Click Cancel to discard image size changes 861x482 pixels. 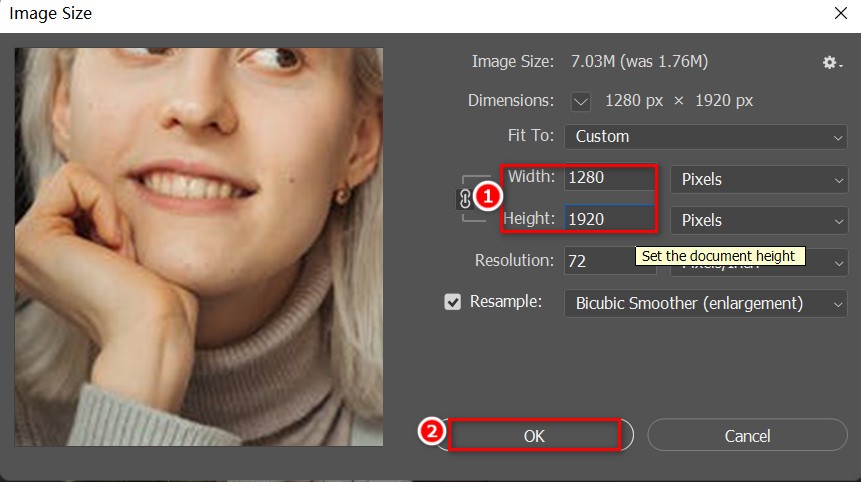click(x=747, y=436)
